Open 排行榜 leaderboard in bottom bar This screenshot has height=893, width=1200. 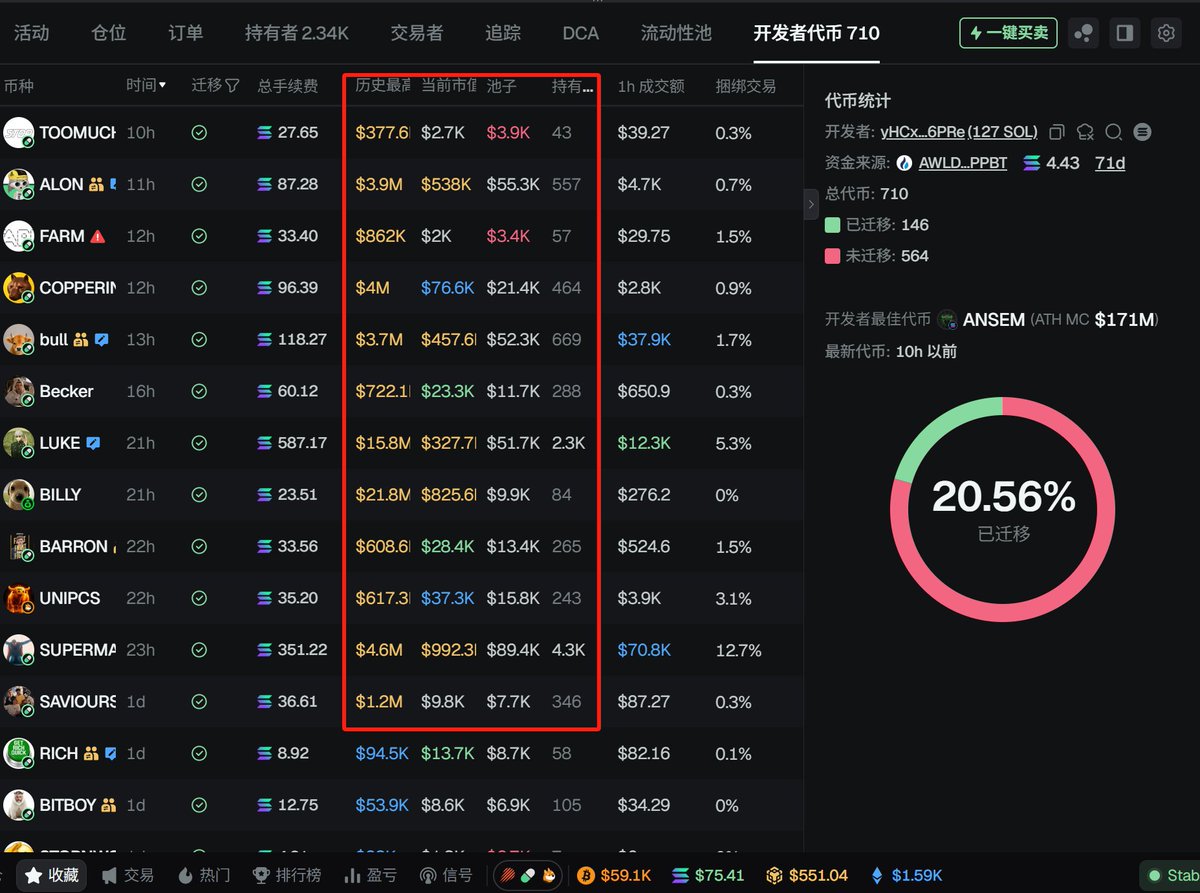coord(288,875)
